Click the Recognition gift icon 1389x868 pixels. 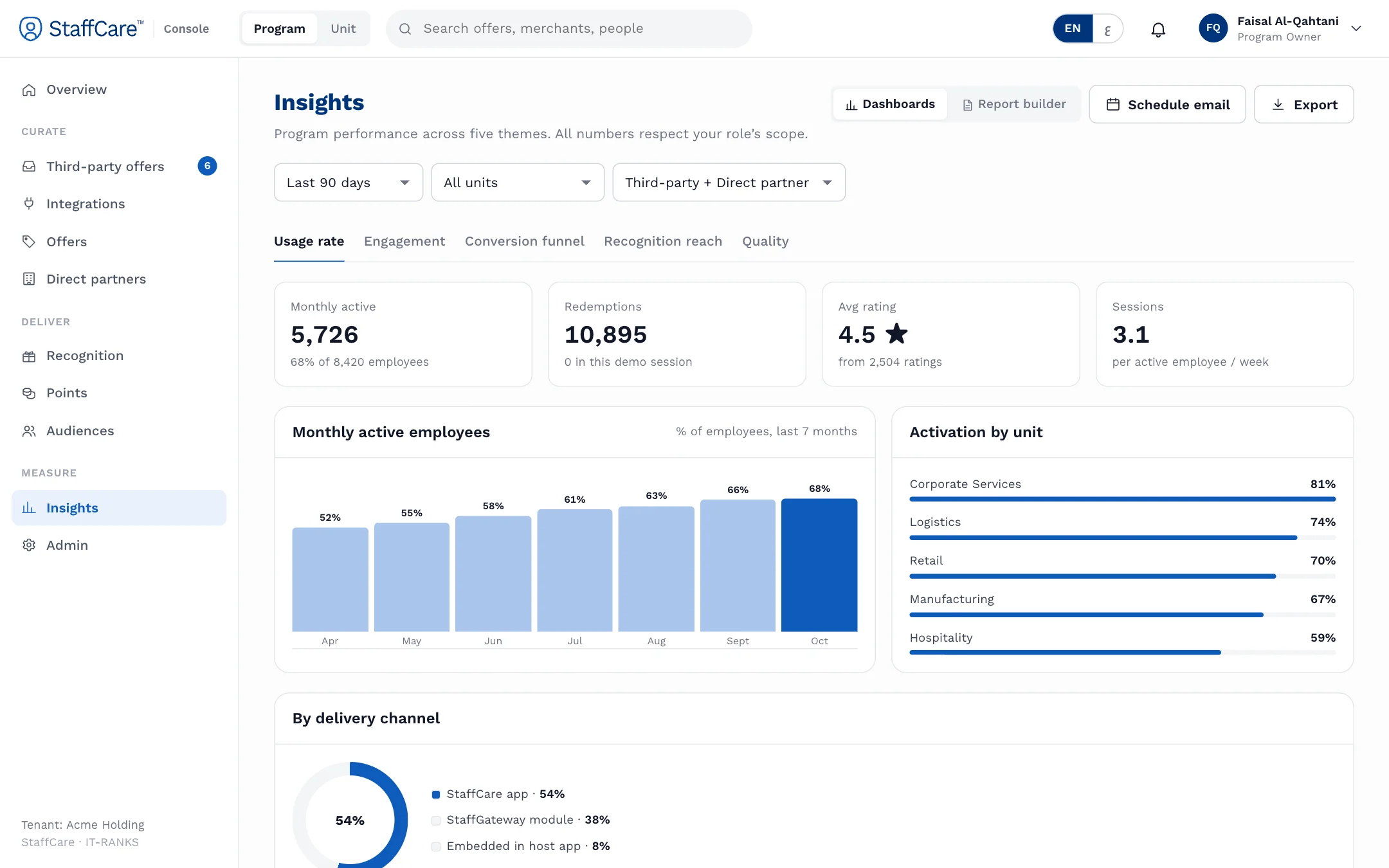(29, 356)
